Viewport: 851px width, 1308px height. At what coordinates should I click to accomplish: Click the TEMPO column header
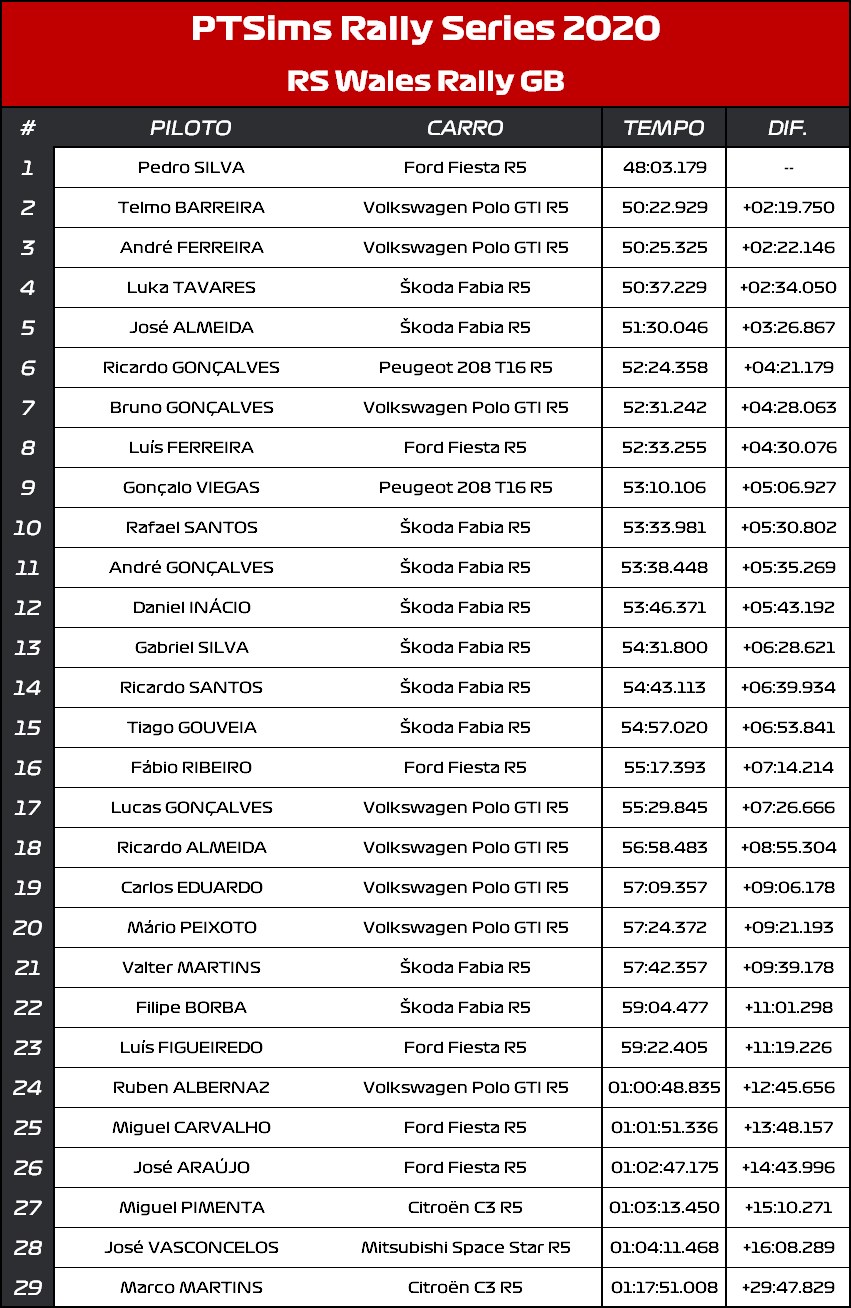tap(664, 128)
